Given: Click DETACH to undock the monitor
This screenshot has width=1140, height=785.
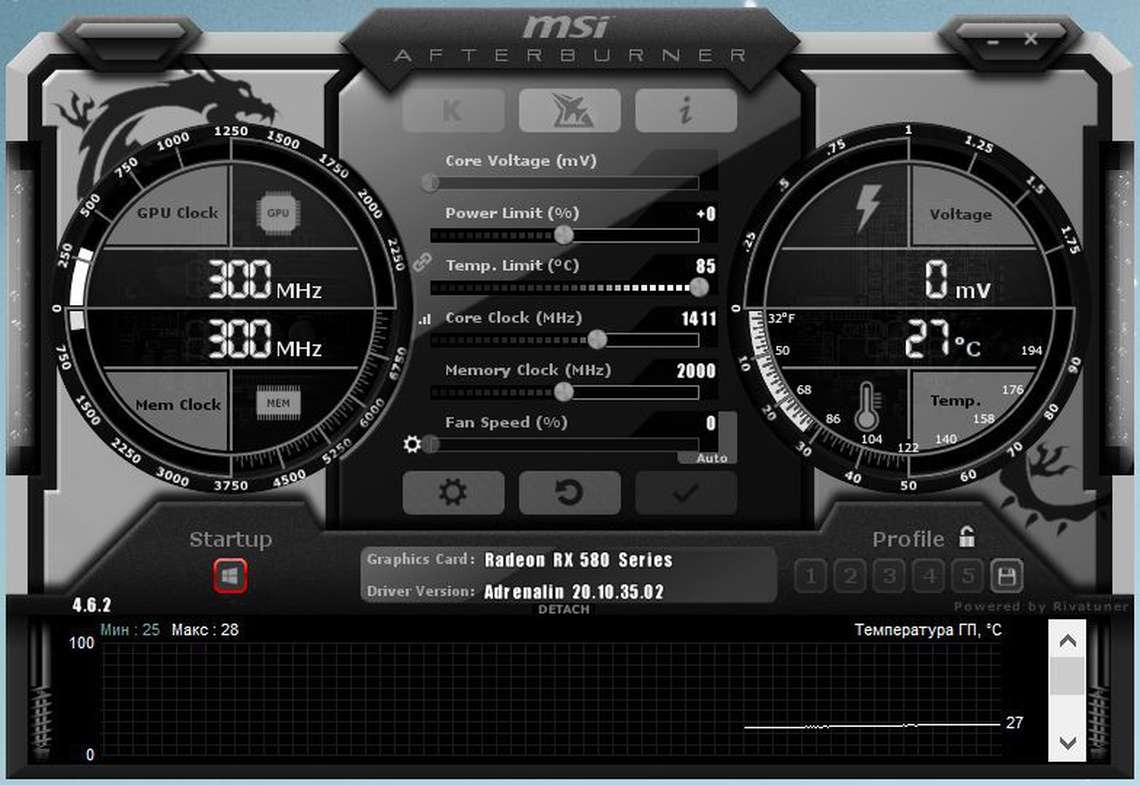Looking at the screenshot, I should click(x=564, y=609).
